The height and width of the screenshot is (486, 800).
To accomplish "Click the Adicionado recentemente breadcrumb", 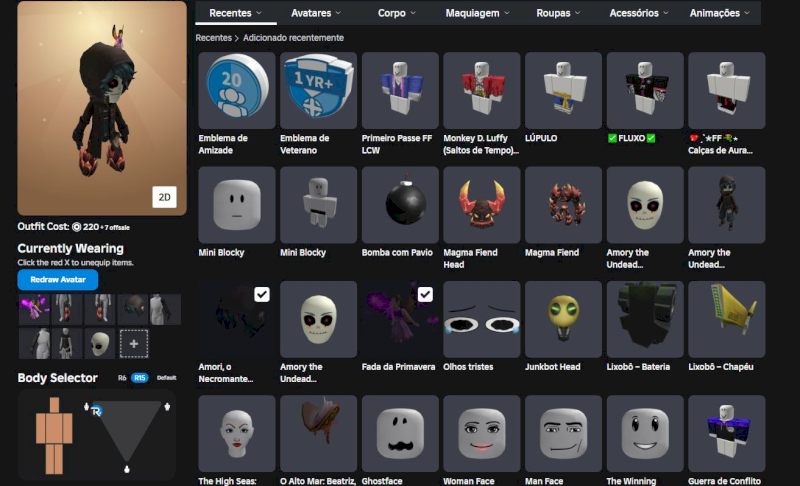I will point(293,38).
